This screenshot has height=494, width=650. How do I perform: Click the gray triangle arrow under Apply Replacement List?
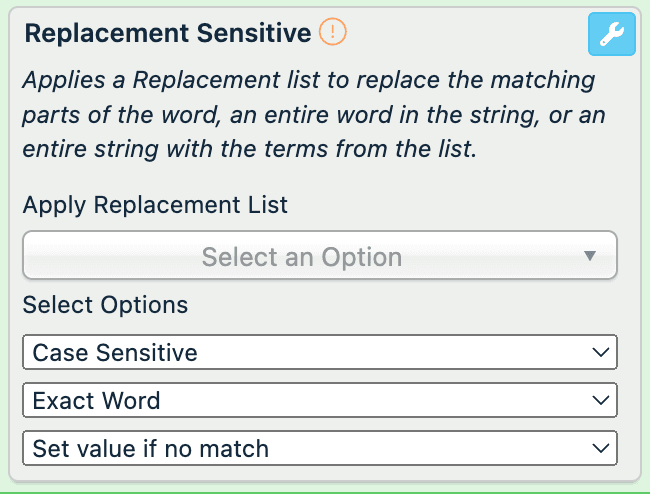tap(590, 256)
